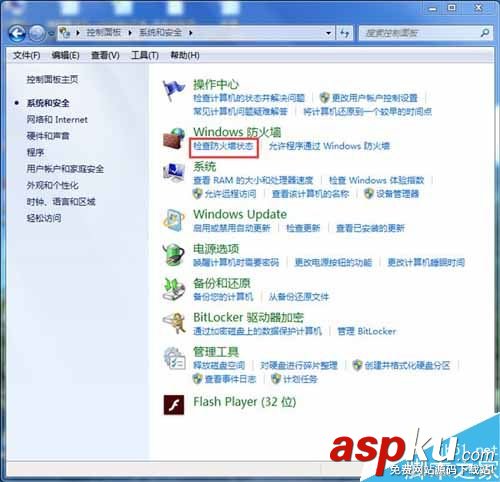Expand arrow after 控制面板 in breadcrumb
Viewport: 500px width, 482px height.
[130, 33]
